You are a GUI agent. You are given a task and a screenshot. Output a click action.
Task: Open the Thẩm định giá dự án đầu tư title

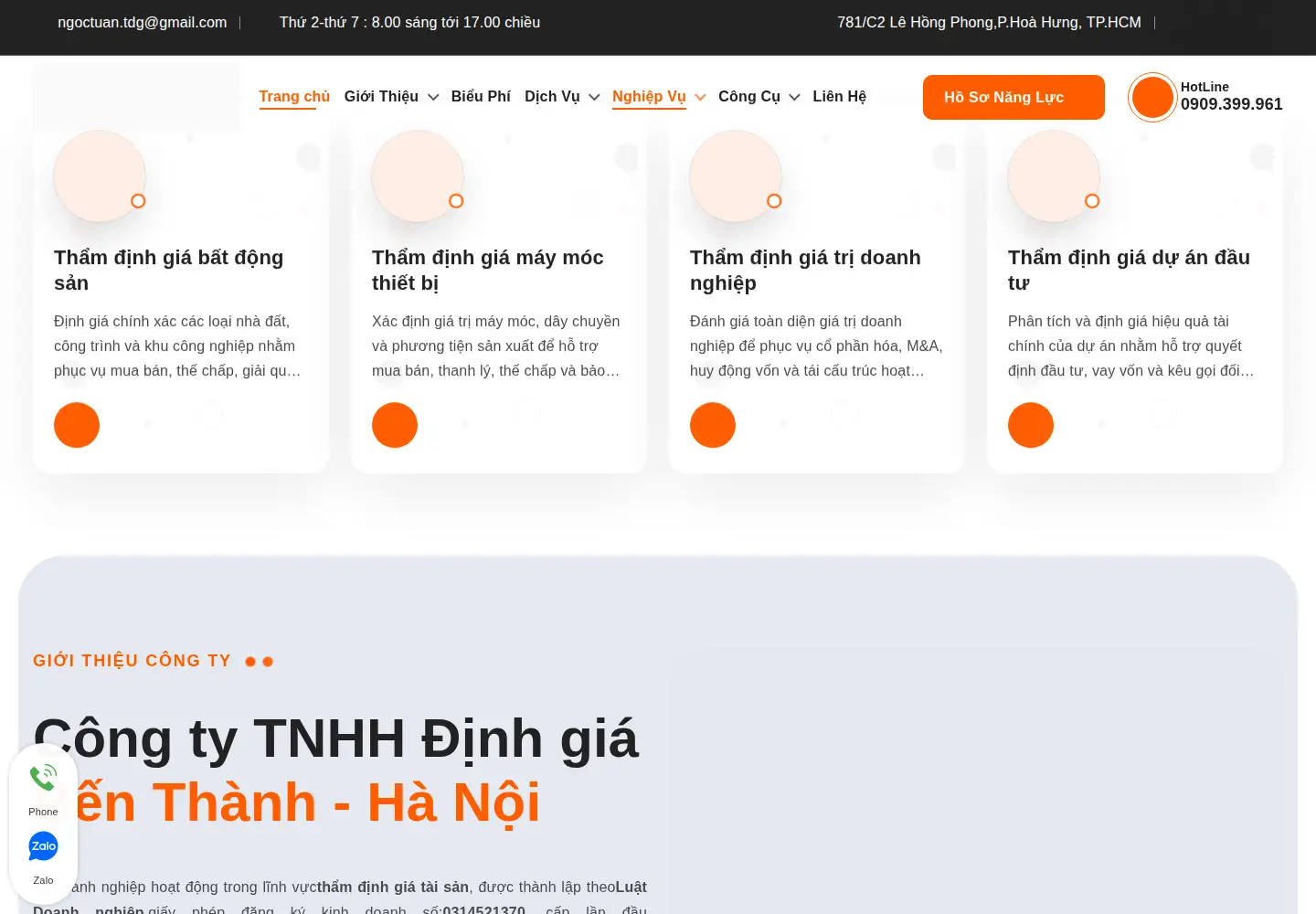pos(1129,271)
